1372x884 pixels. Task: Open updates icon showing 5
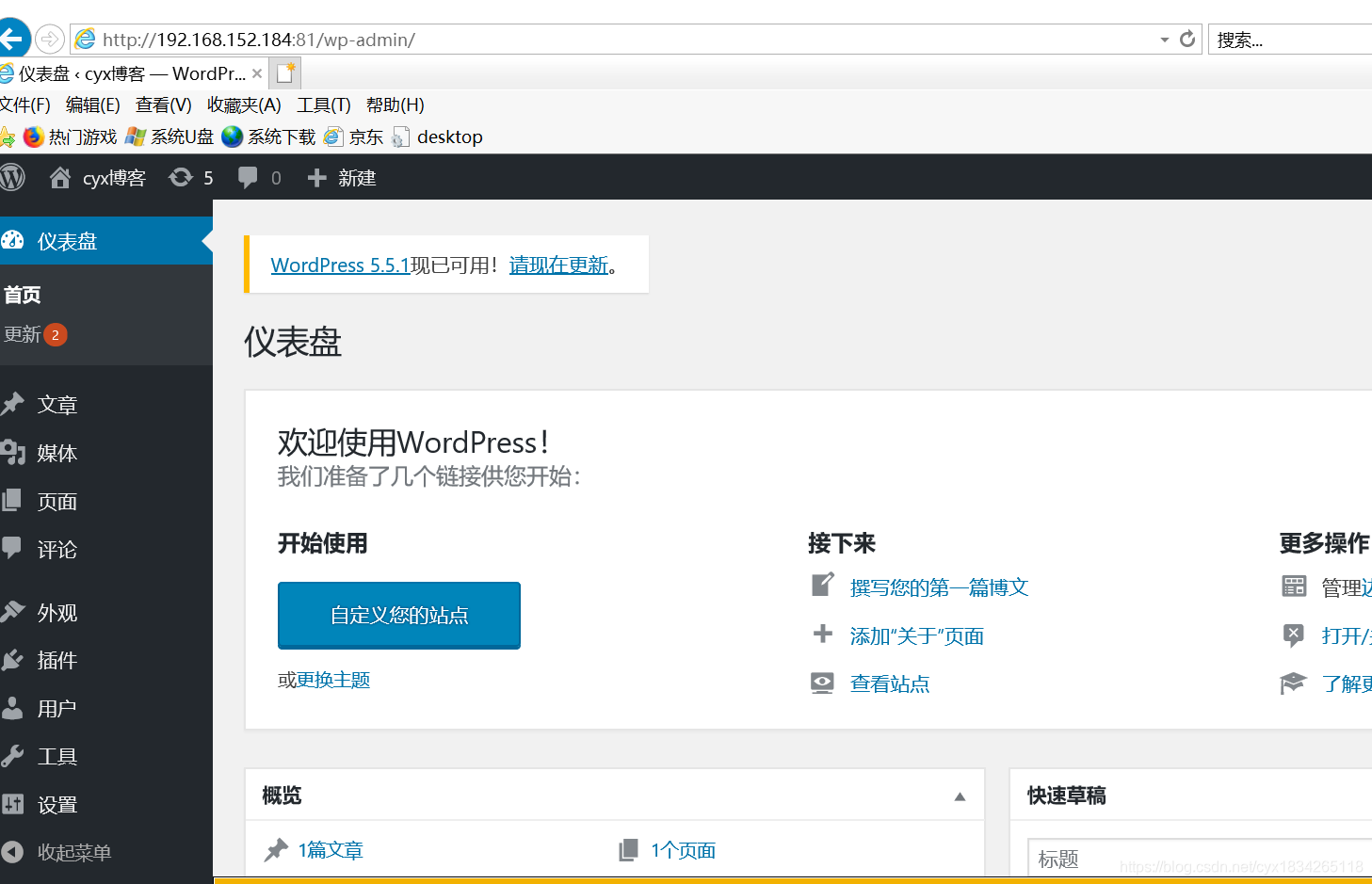(191, 177)
